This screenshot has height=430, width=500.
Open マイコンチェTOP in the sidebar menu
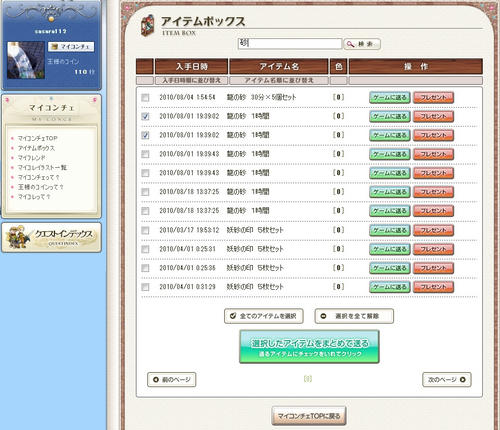37,138
